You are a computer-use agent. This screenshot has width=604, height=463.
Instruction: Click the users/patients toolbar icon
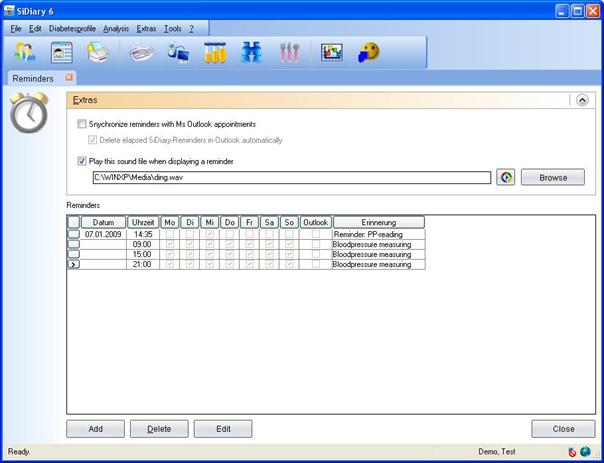click(25, 53)
